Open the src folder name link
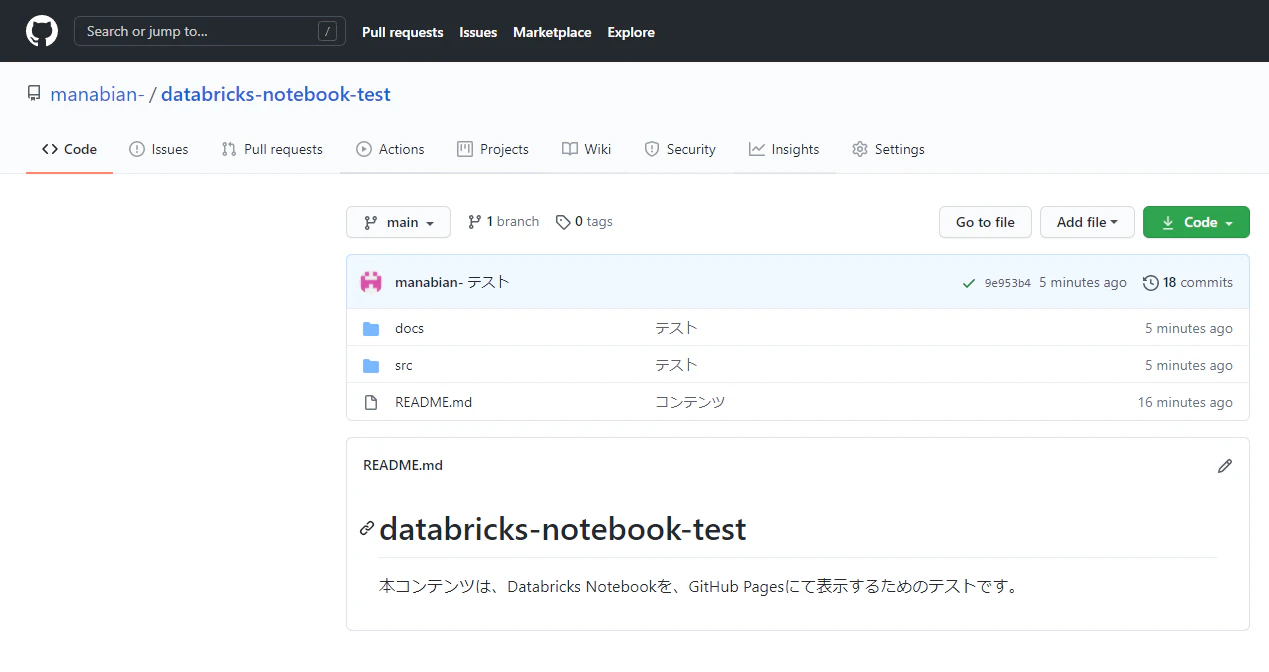 click(x=404, y=366)
